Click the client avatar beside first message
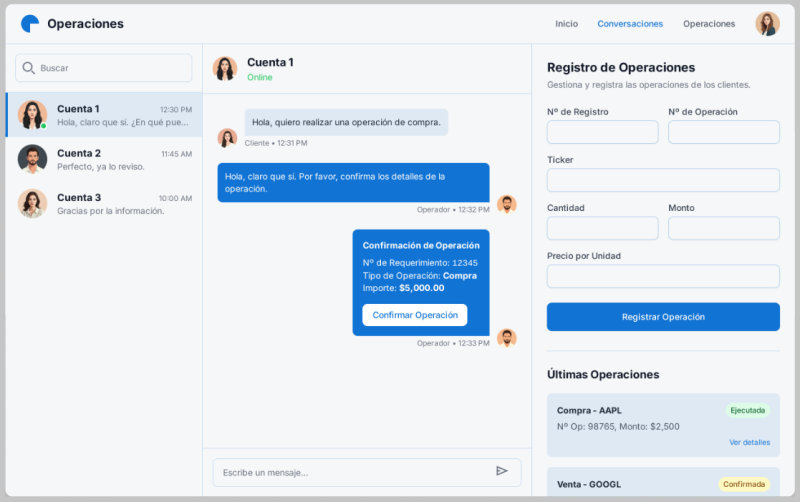 227,138
